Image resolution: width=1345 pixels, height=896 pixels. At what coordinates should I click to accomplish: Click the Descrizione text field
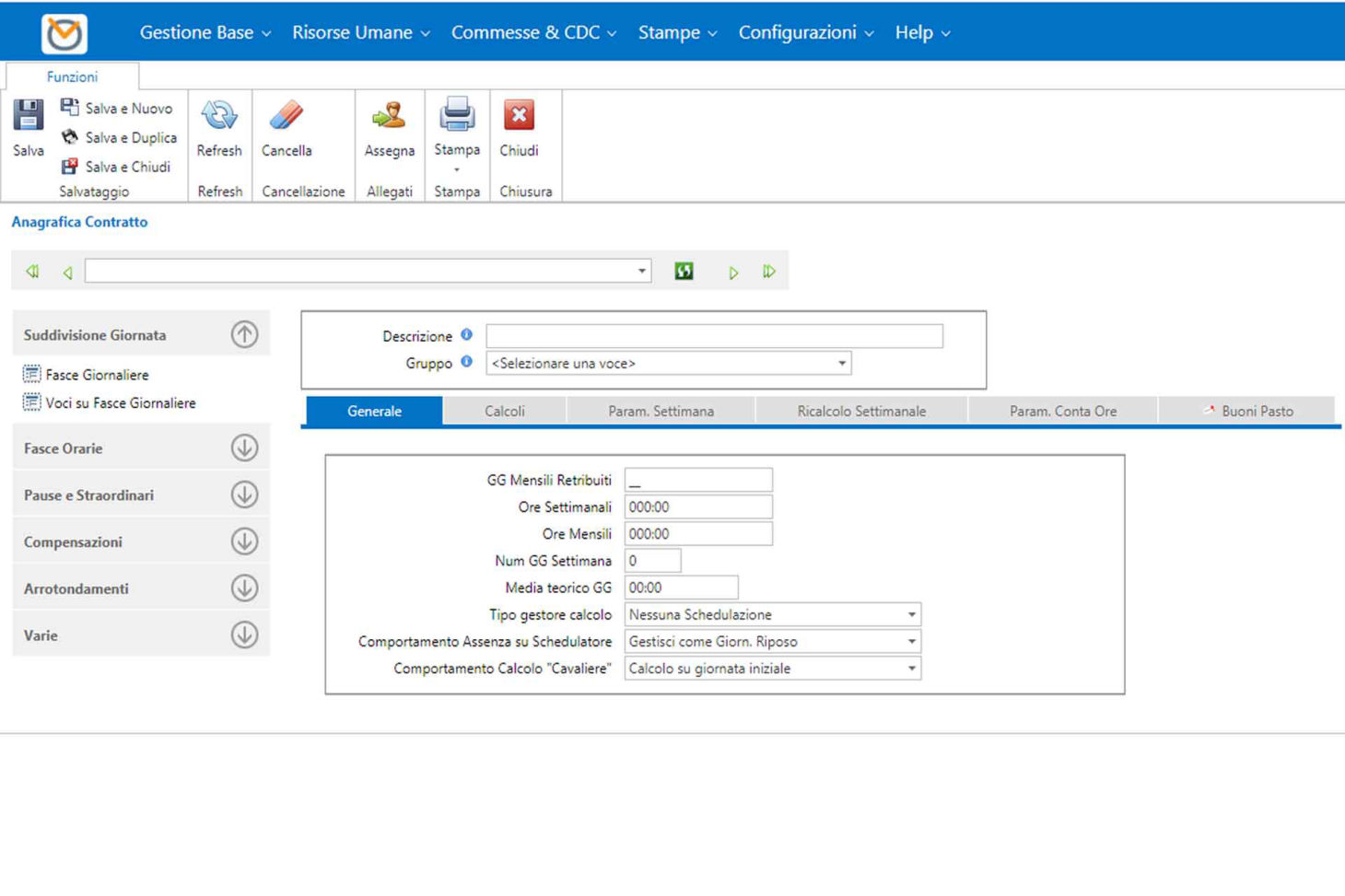point(714,336)
